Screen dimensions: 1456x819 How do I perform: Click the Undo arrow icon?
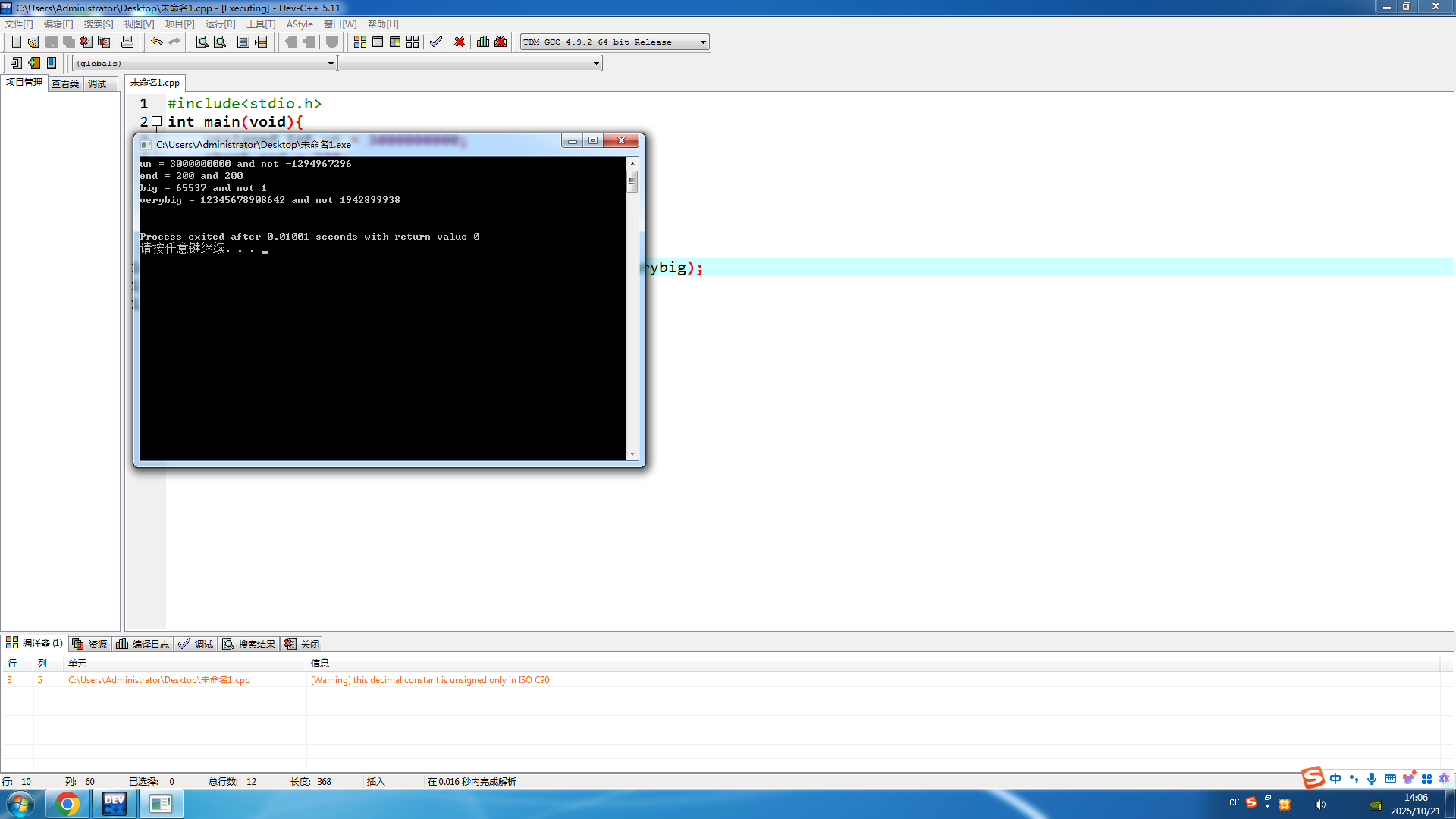pyautogui.click(x=157, y=42)
